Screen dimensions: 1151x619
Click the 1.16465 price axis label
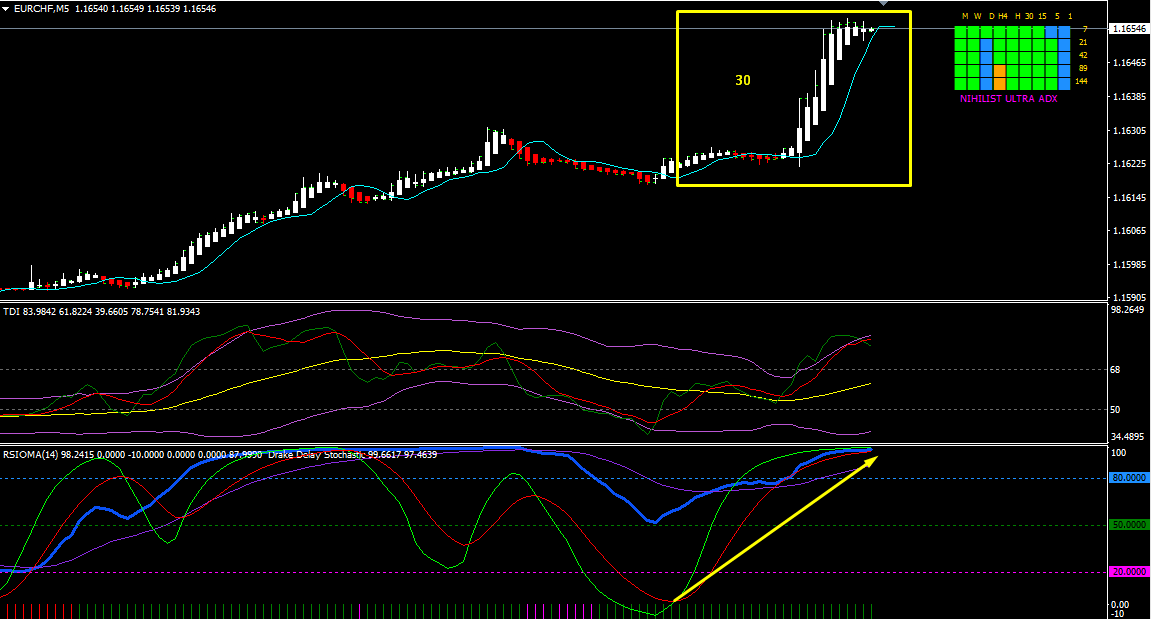click(1129, 62)
